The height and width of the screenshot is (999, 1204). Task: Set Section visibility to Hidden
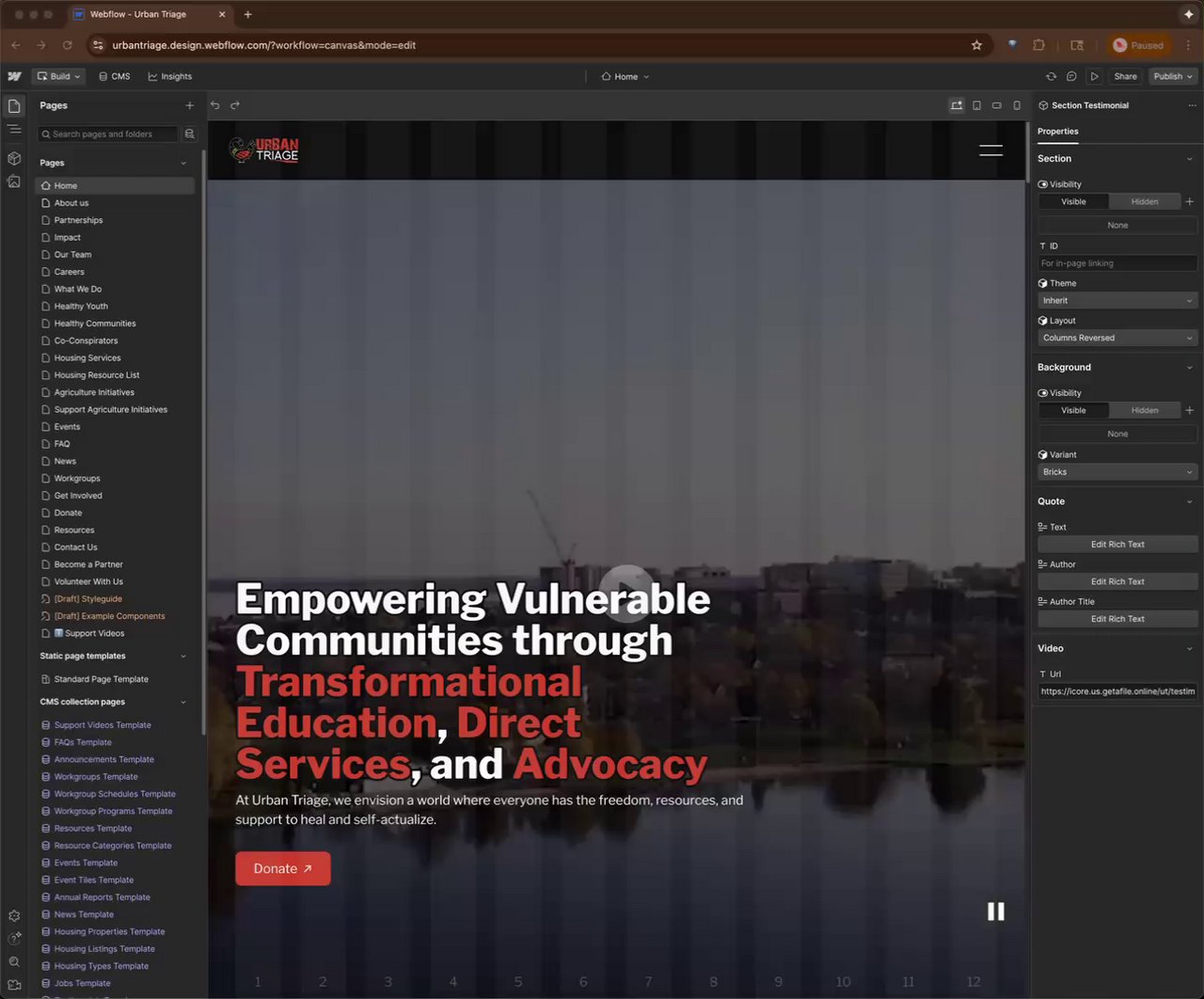click(x=1144, y=201)
